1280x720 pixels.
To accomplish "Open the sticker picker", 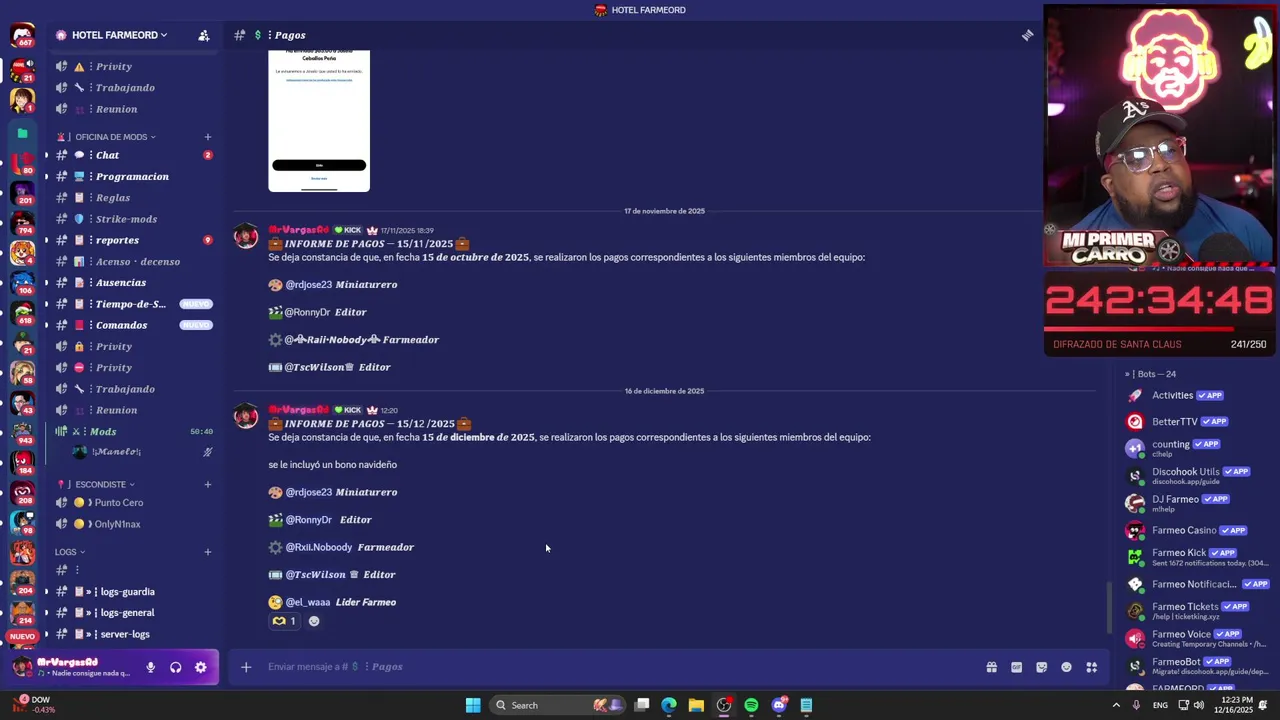I will click(x=1041, y=667).
